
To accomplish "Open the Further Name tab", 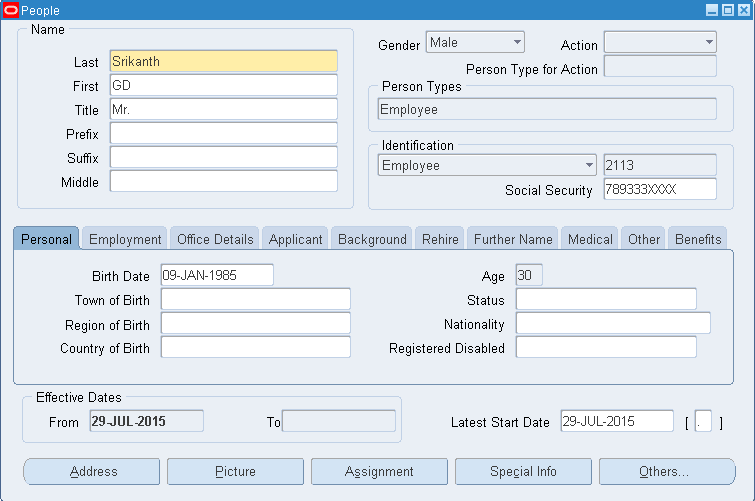I will click(513, 240).
